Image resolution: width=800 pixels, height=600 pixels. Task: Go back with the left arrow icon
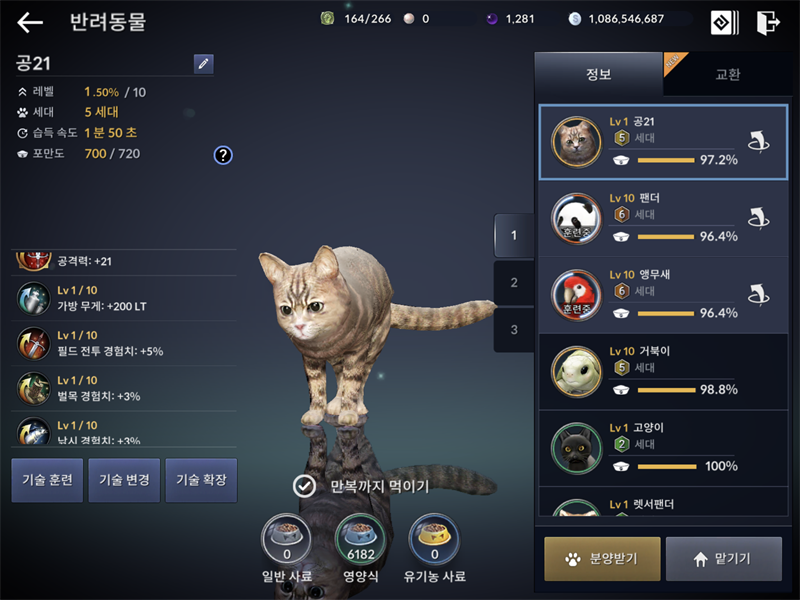[x=30, y=22]
